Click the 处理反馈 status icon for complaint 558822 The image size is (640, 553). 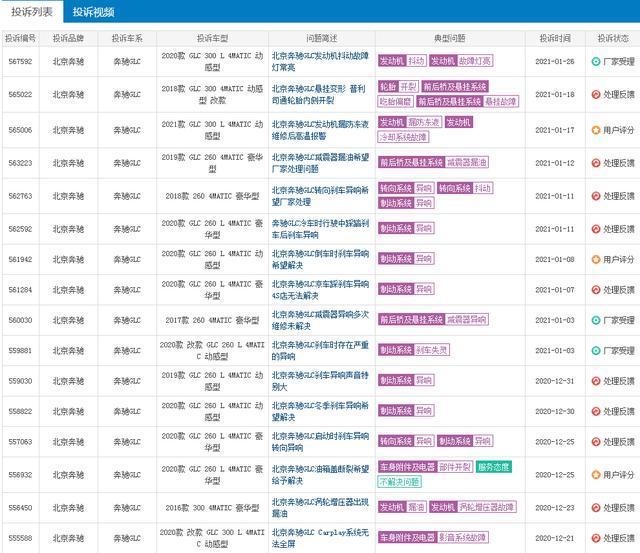596,412
